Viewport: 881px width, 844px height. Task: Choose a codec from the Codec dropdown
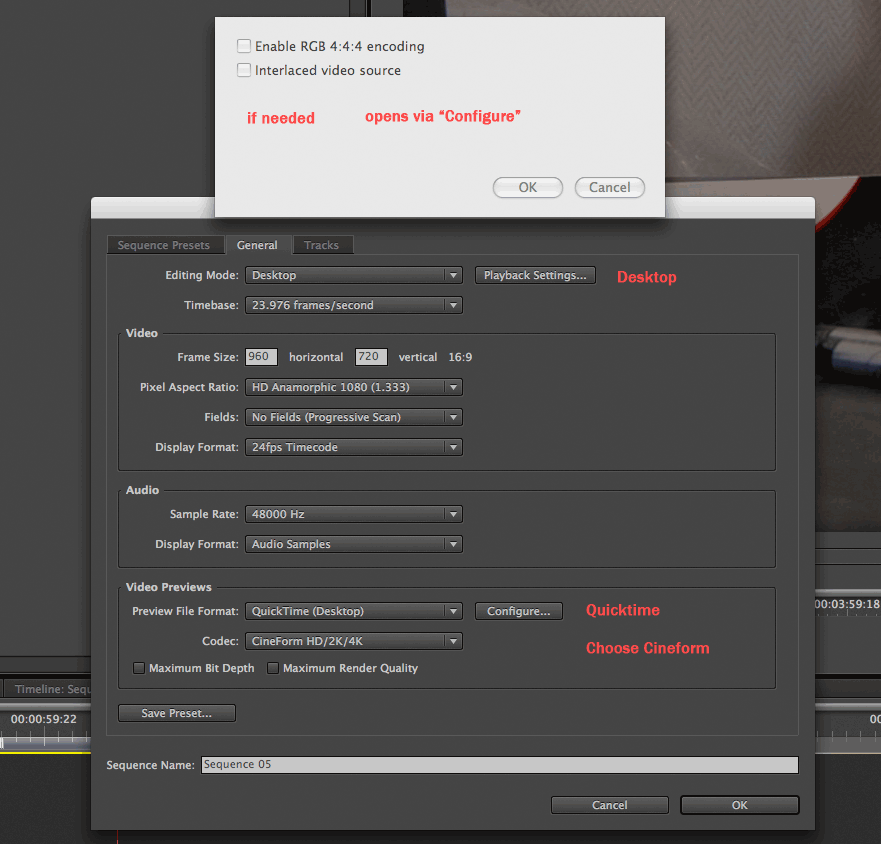[x=353, y=641]
